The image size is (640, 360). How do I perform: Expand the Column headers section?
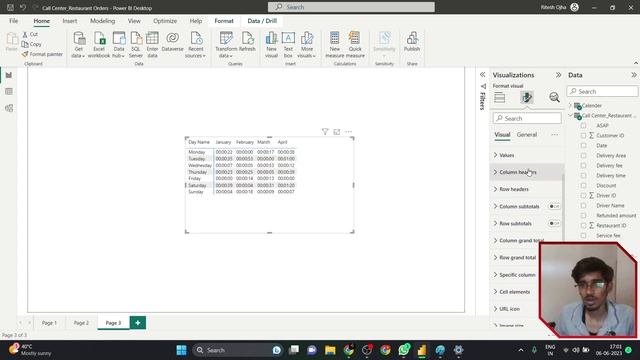[x=527, y=172]
